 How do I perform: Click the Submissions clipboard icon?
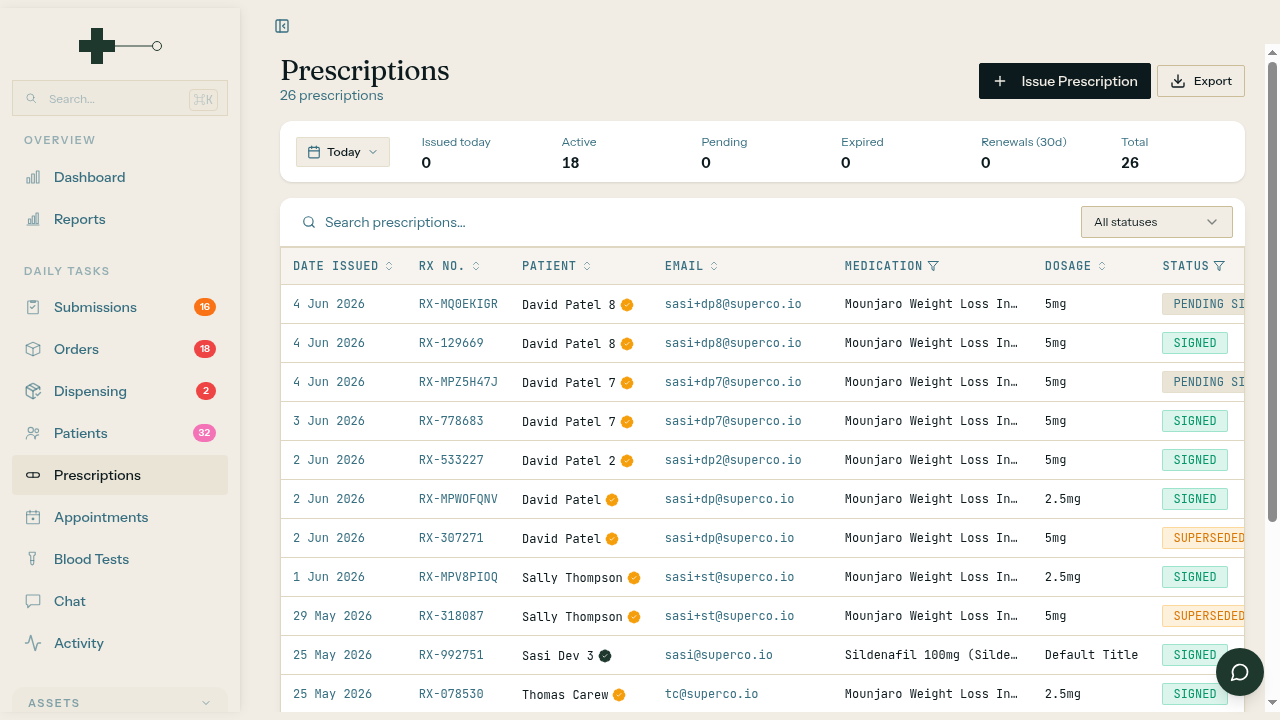pyautogui.click(x=33, y=307)
